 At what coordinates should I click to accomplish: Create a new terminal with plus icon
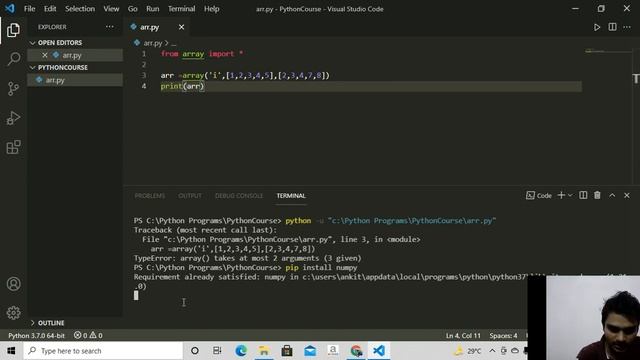(561, 196)
